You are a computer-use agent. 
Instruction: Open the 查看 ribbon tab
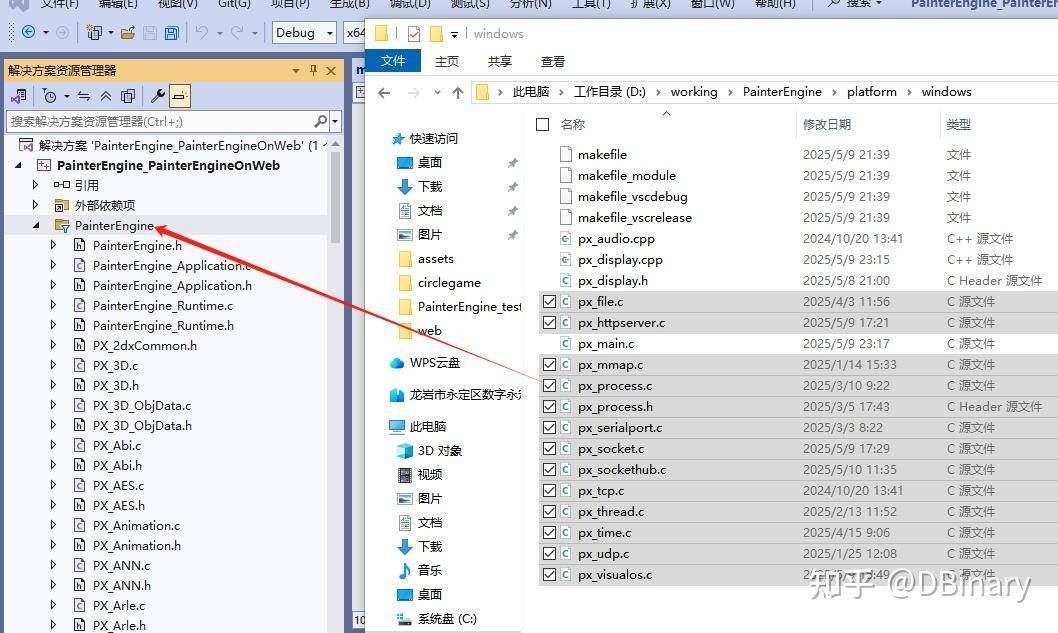tap(553, 61)
